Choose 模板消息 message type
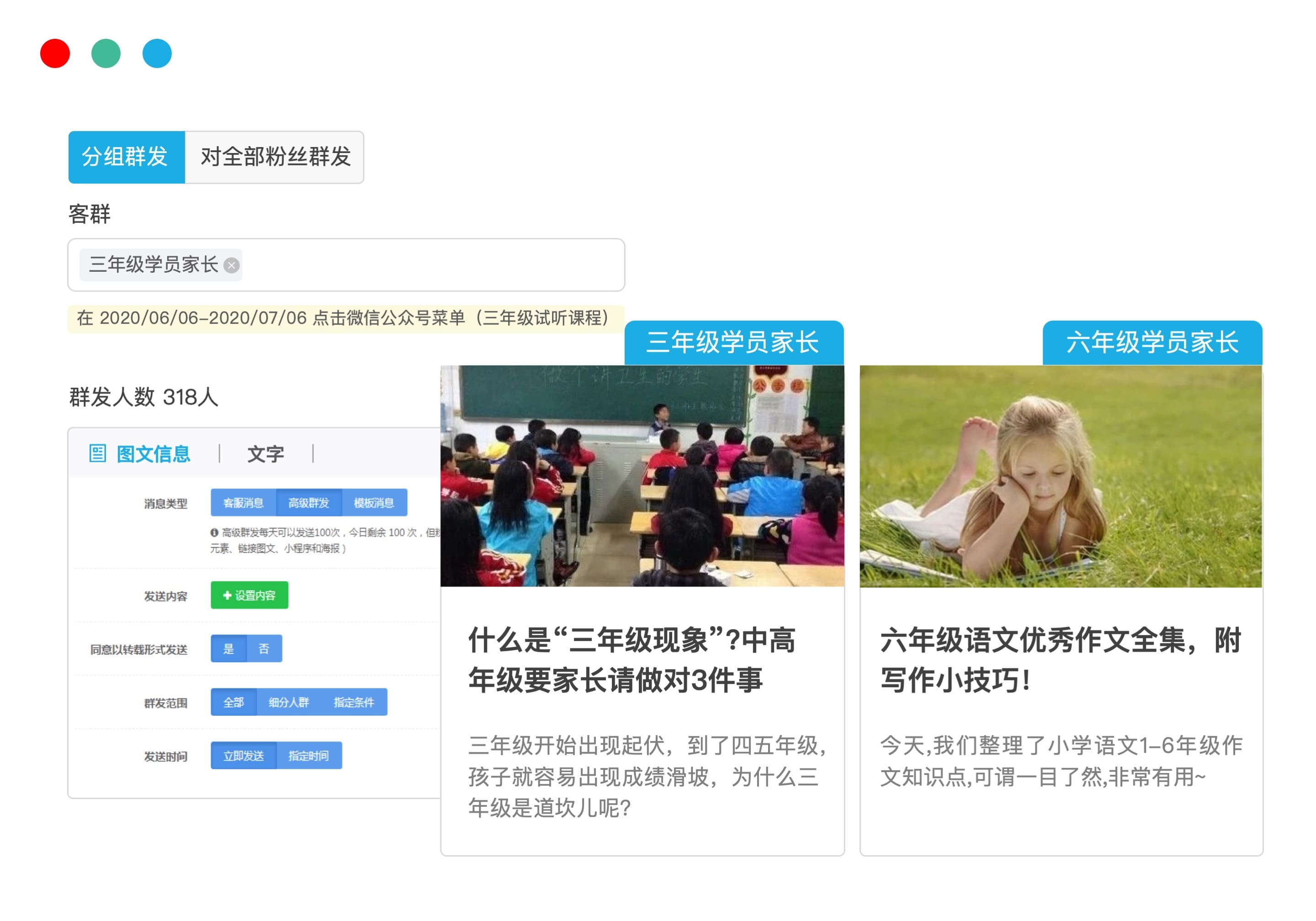This screenshot has height=921, width=1316. coord(374,503)
